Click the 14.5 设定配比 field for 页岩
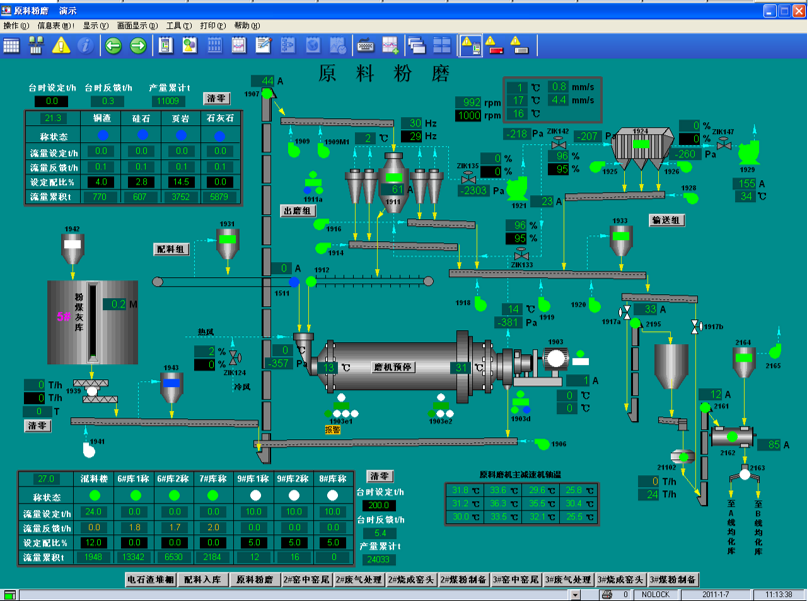 click(181, 182)
